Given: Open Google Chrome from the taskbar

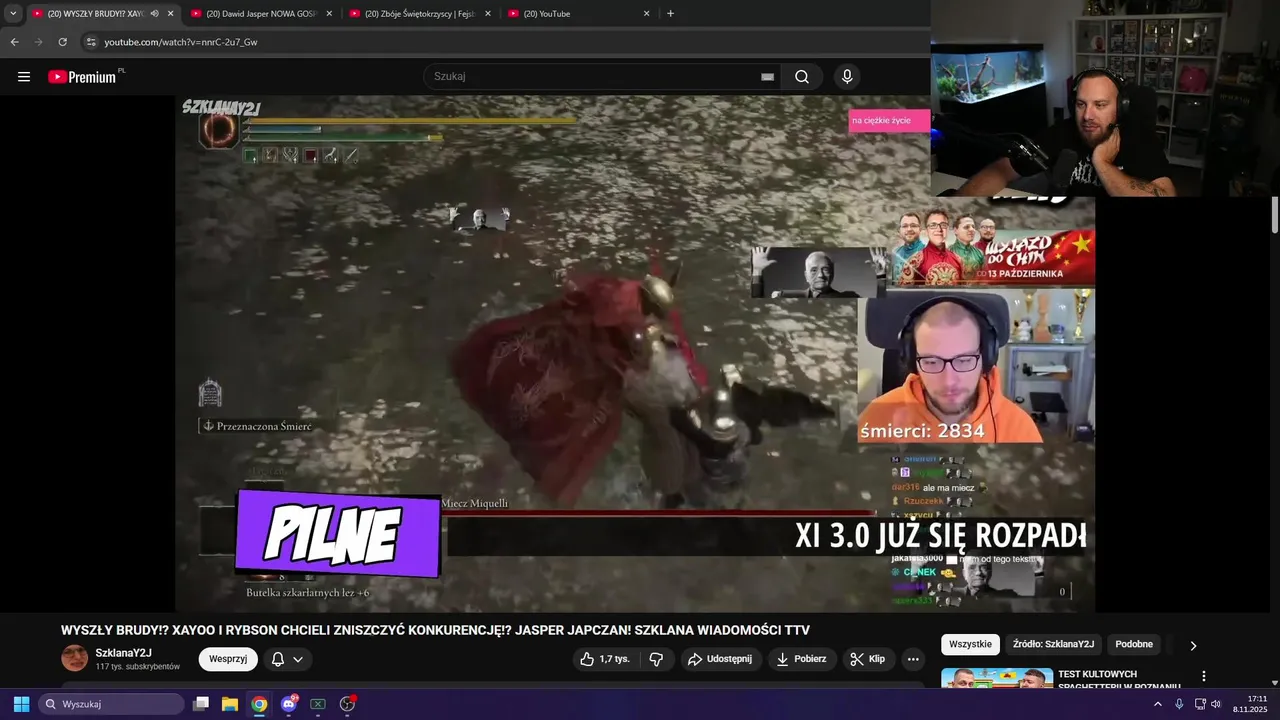Looking at the screenshot, I should pyautogui.click(x=259, y=704).
